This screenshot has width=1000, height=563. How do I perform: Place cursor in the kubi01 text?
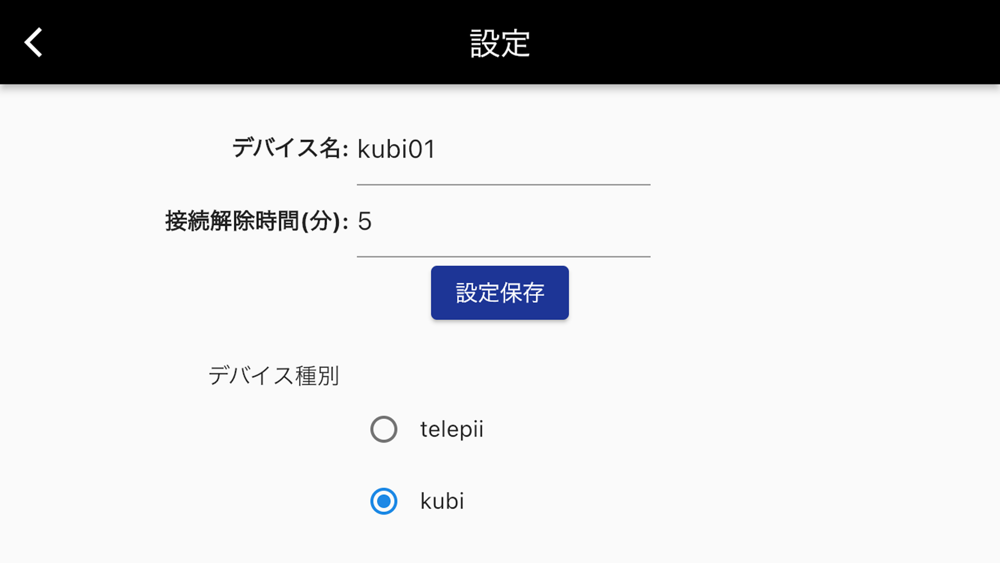click(x=397, y=150)
